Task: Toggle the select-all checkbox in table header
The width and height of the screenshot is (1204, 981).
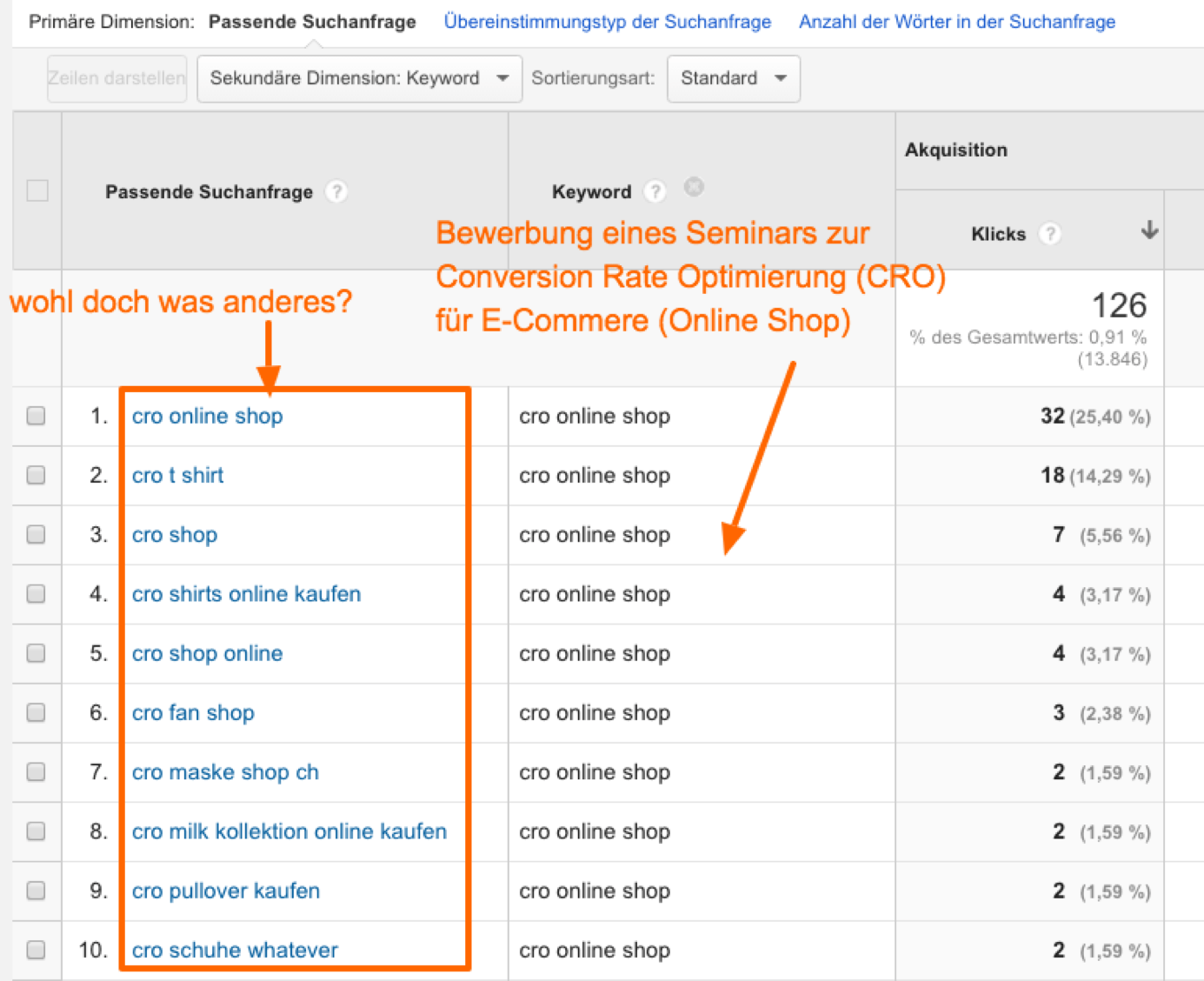Action: (x=37, y=190)
